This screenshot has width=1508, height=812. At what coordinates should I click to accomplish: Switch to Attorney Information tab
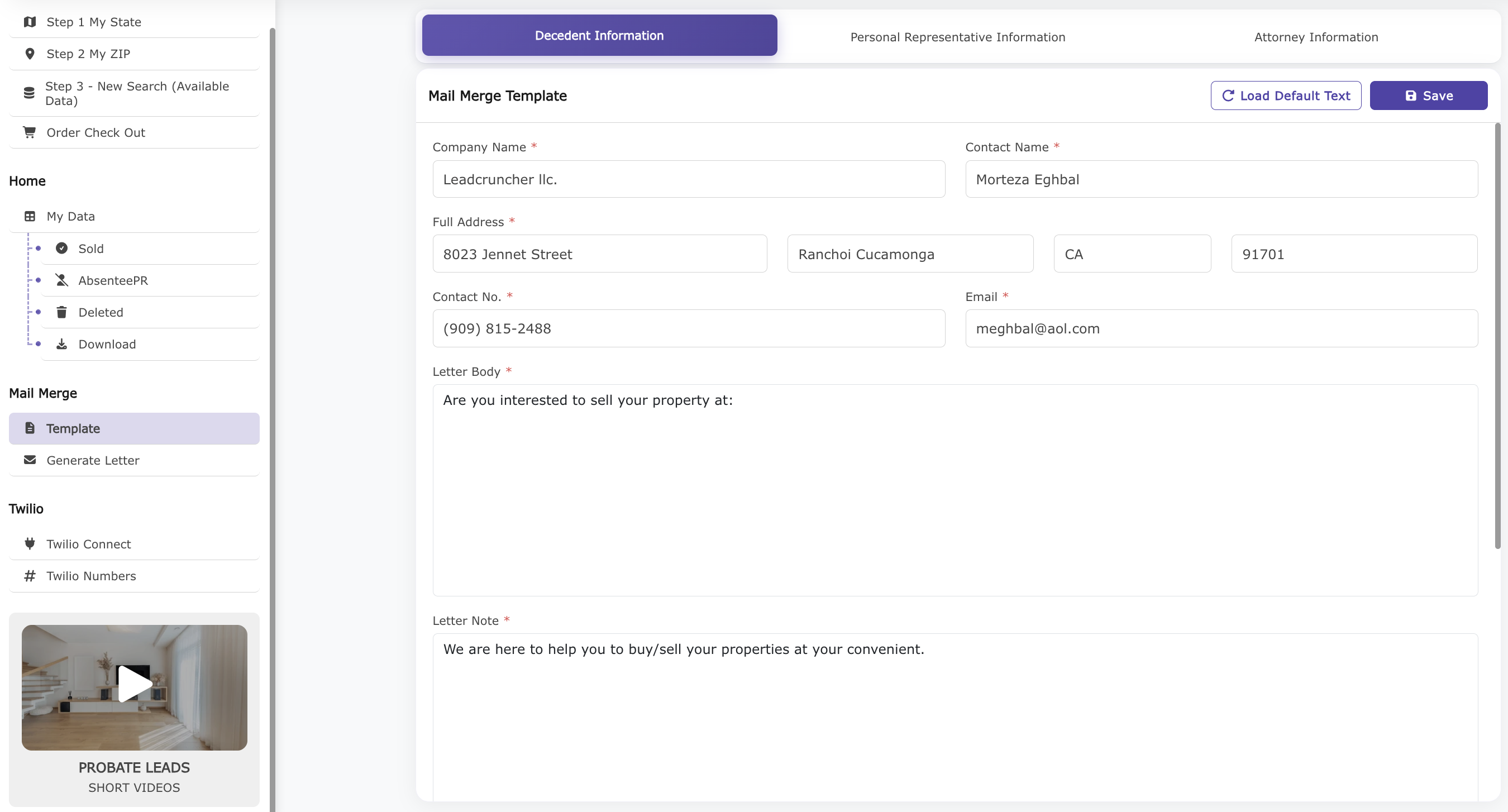coord(1316,37)
